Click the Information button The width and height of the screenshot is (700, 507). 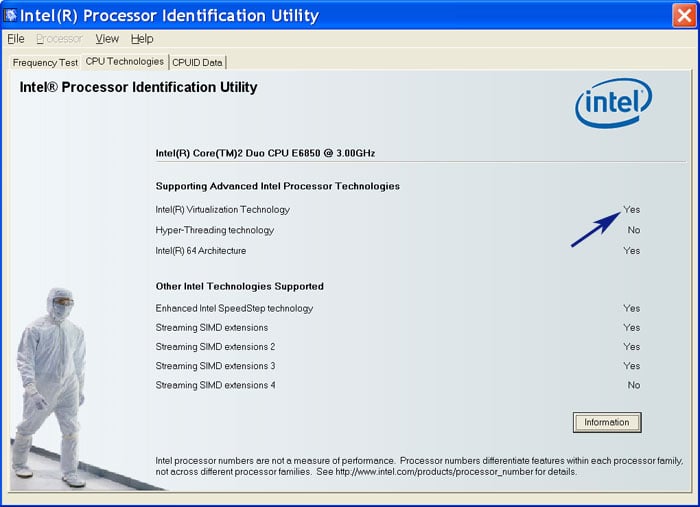click(x=607, y=422)
